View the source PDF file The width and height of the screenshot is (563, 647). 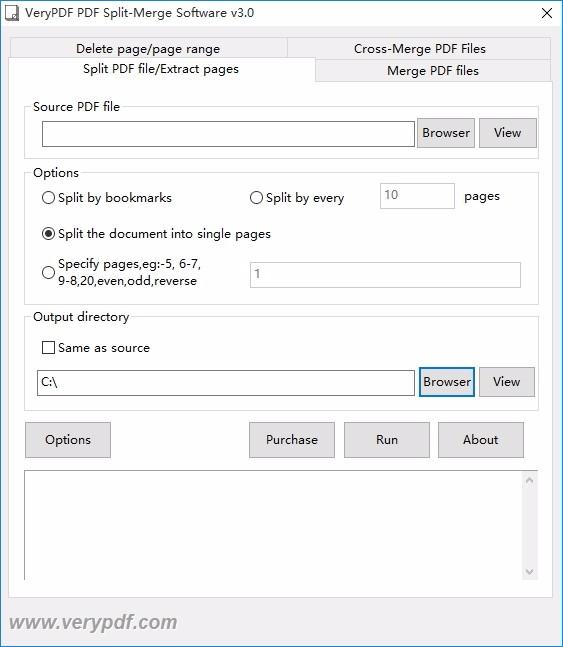(508, 133)
